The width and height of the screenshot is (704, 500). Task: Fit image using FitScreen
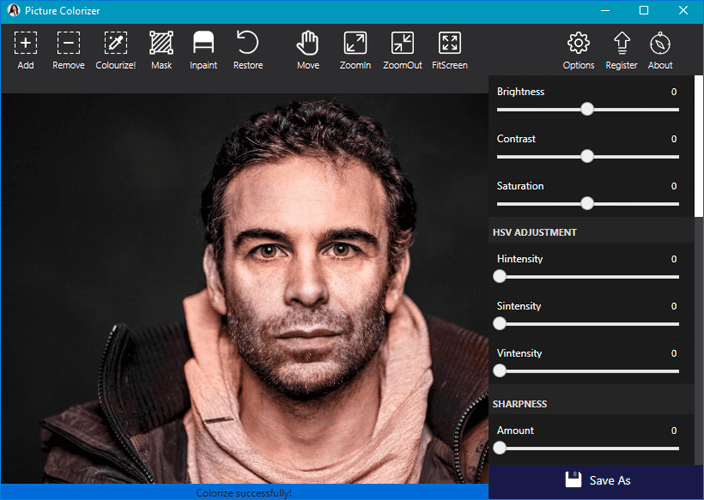[x=449, y=50]
